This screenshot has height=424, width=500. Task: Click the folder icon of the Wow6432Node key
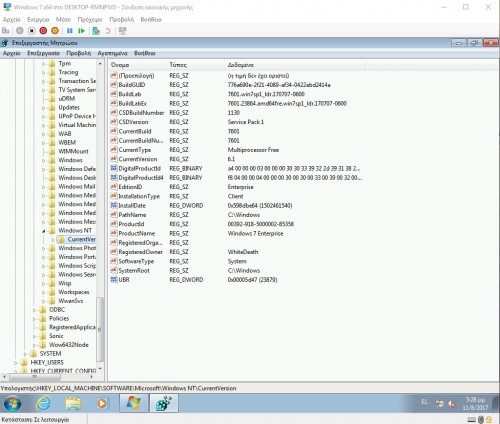tap(43, 345)
